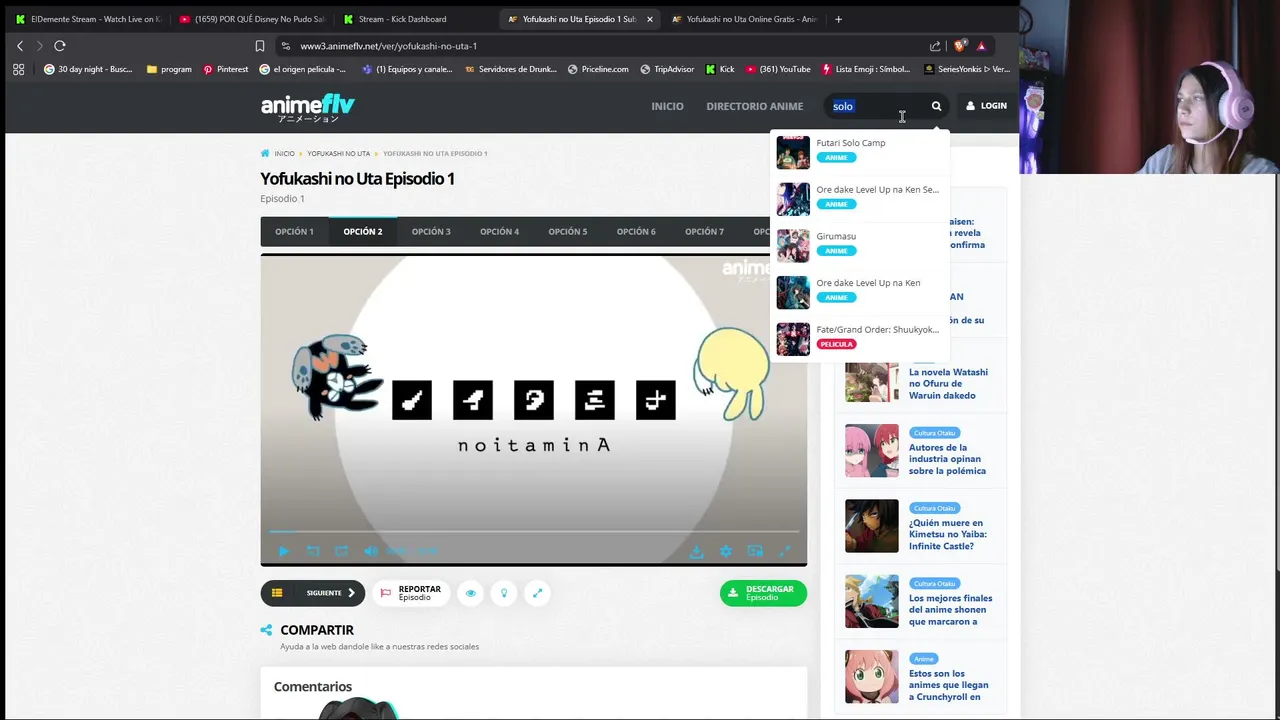The image size is (1280, 720).
Task: Select OPCIÓN 3 video source tab
Action: [431, 231]
